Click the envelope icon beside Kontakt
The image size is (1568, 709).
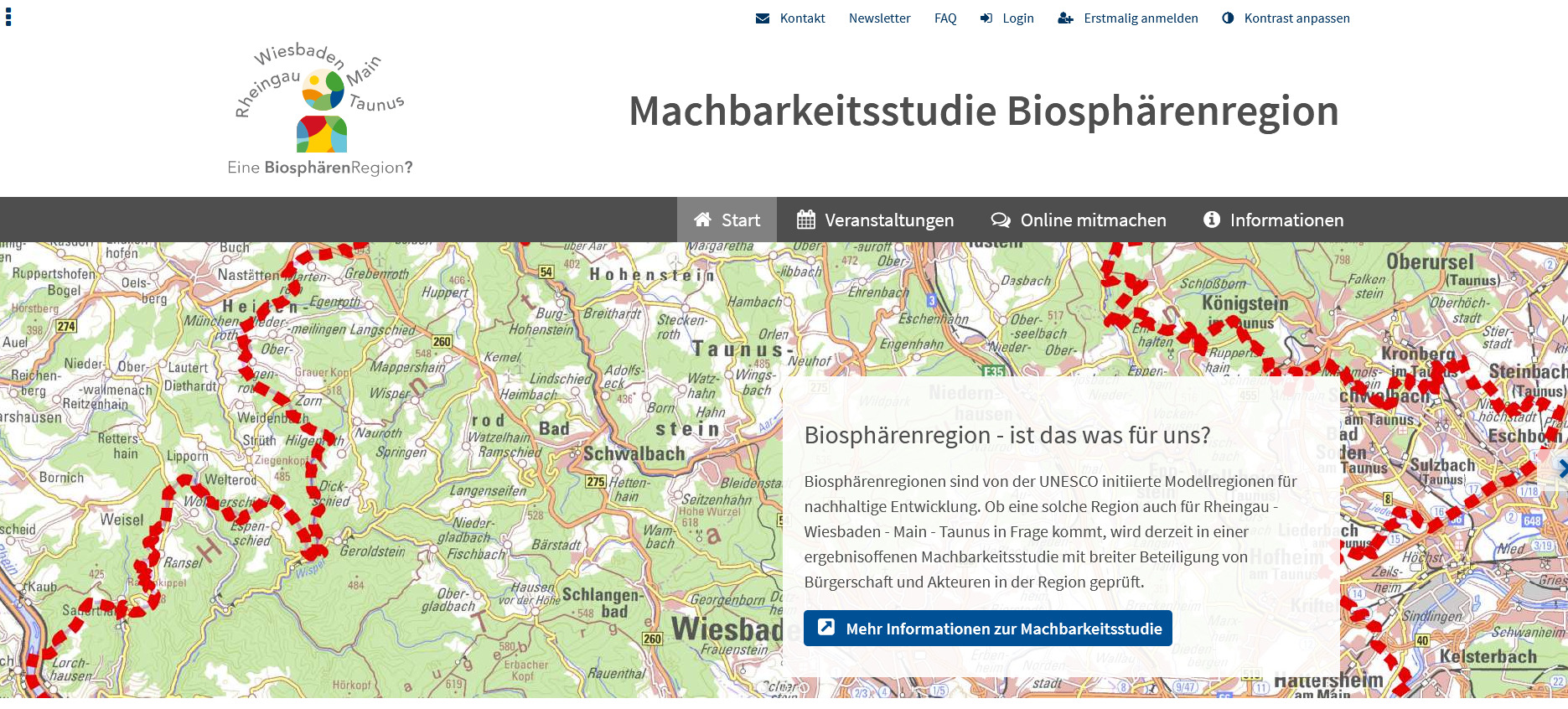pos(762,18)
